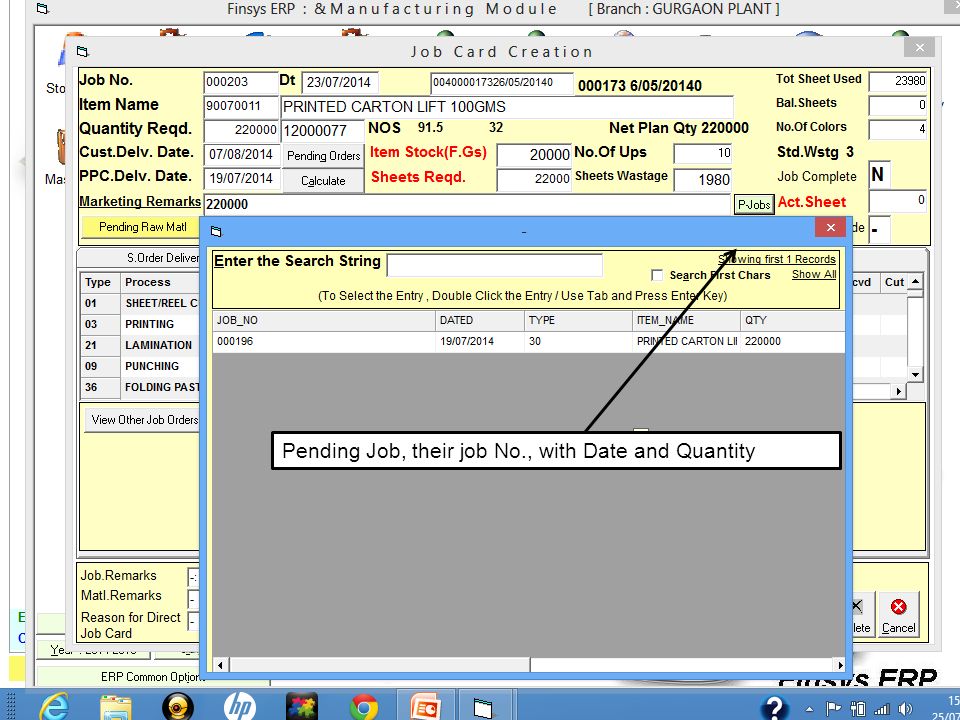This screenshot has width=960, height=720.
Task: Open pending jobs with the P-Jobs button
Action: (x=754, y=204)
